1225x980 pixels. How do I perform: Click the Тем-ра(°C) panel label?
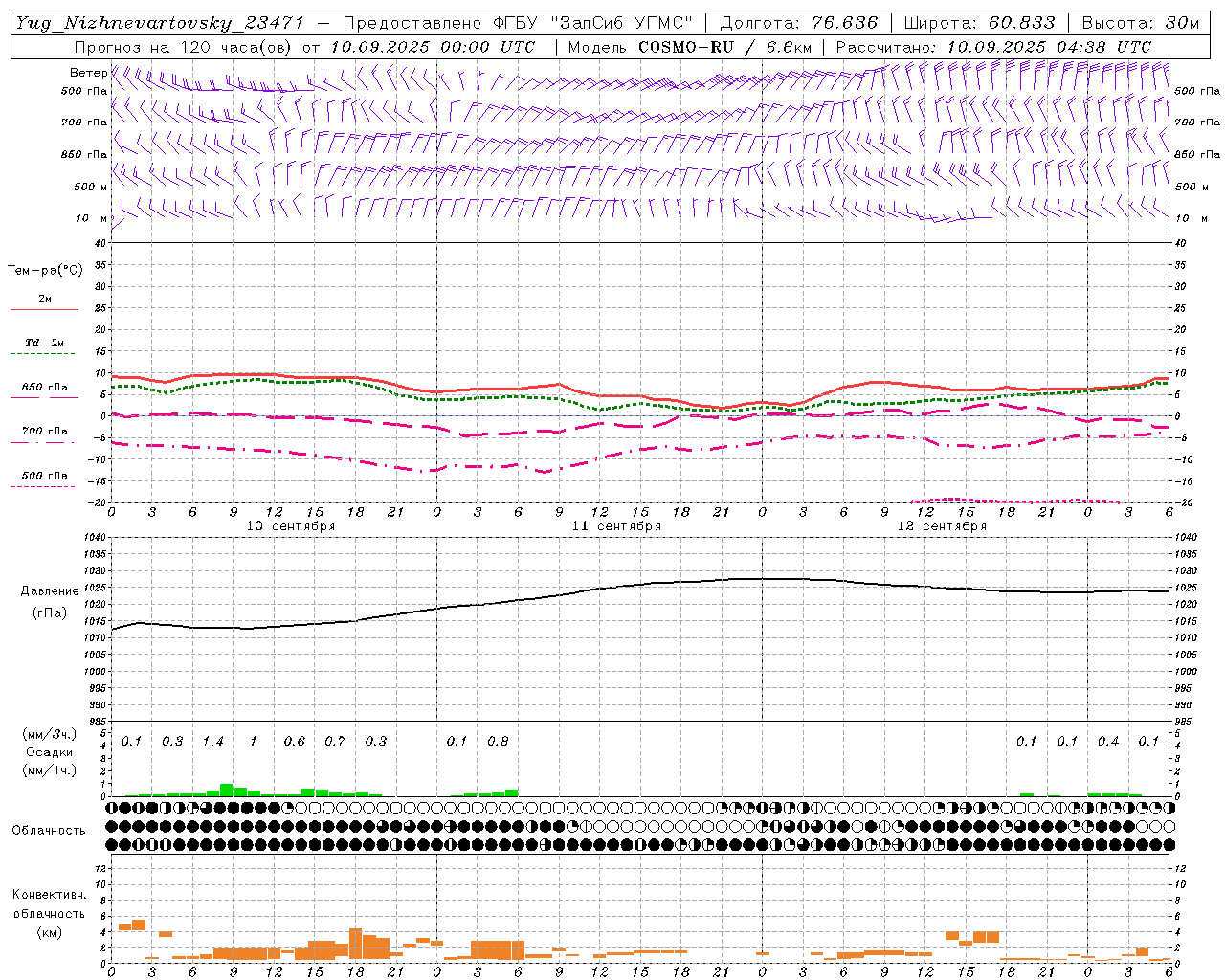pyautogui.click(x=45, y=270)
